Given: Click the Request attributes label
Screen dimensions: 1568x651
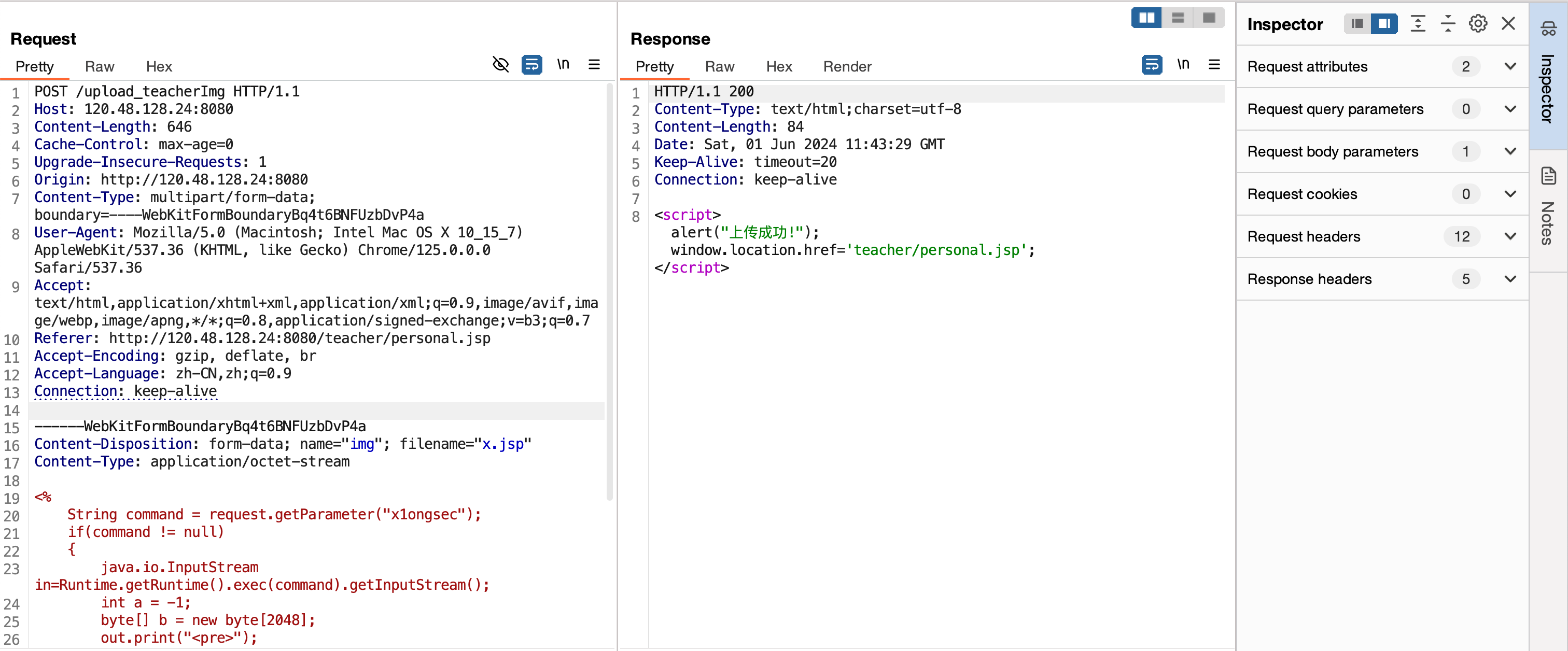Looking at the screenshot, I should pos(1307,66).
